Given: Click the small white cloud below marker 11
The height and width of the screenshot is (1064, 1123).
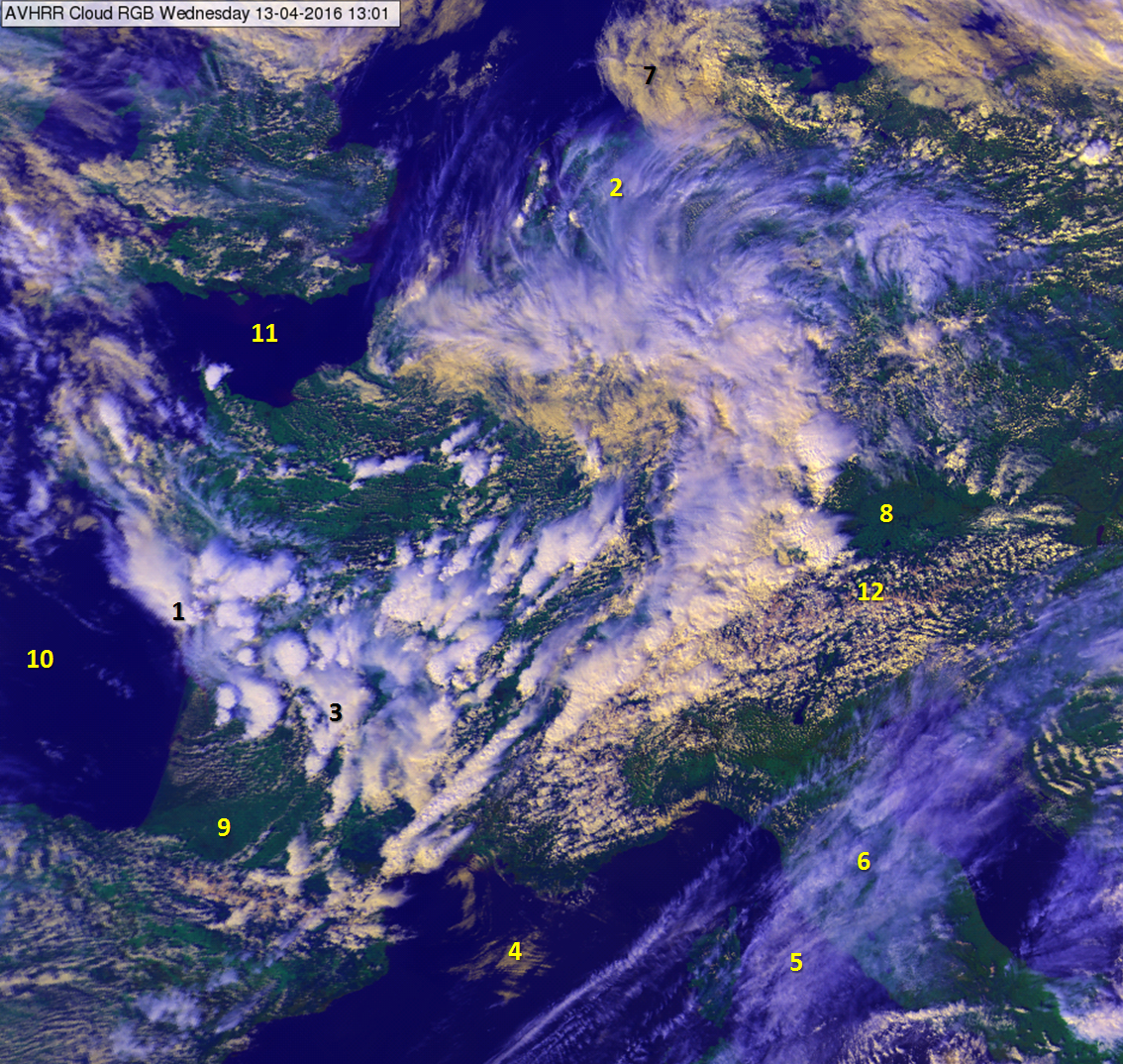Looking at the screenshot, I should click(216, 374).
